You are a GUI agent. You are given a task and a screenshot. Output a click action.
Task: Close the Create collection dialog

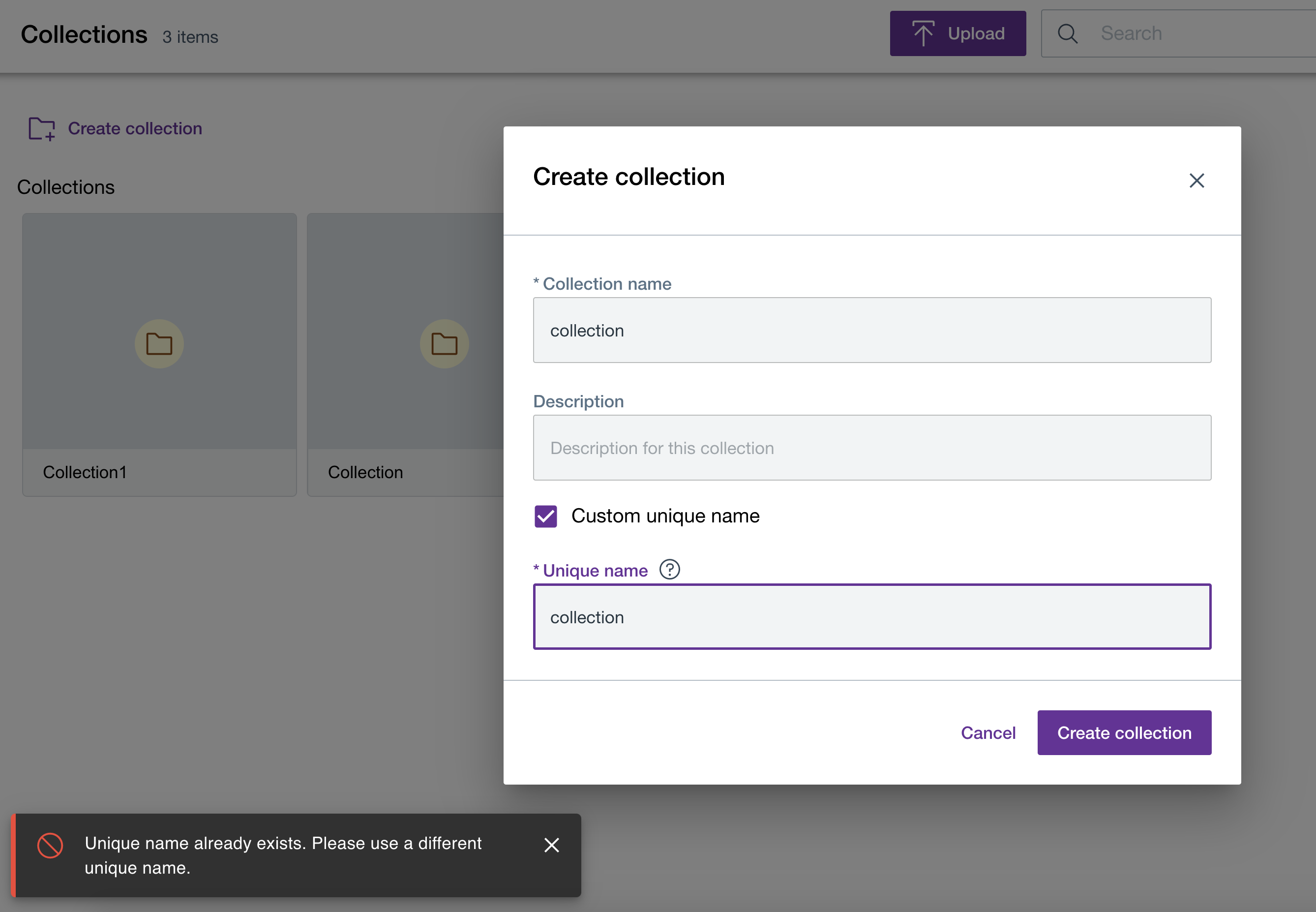point(1196,181)
